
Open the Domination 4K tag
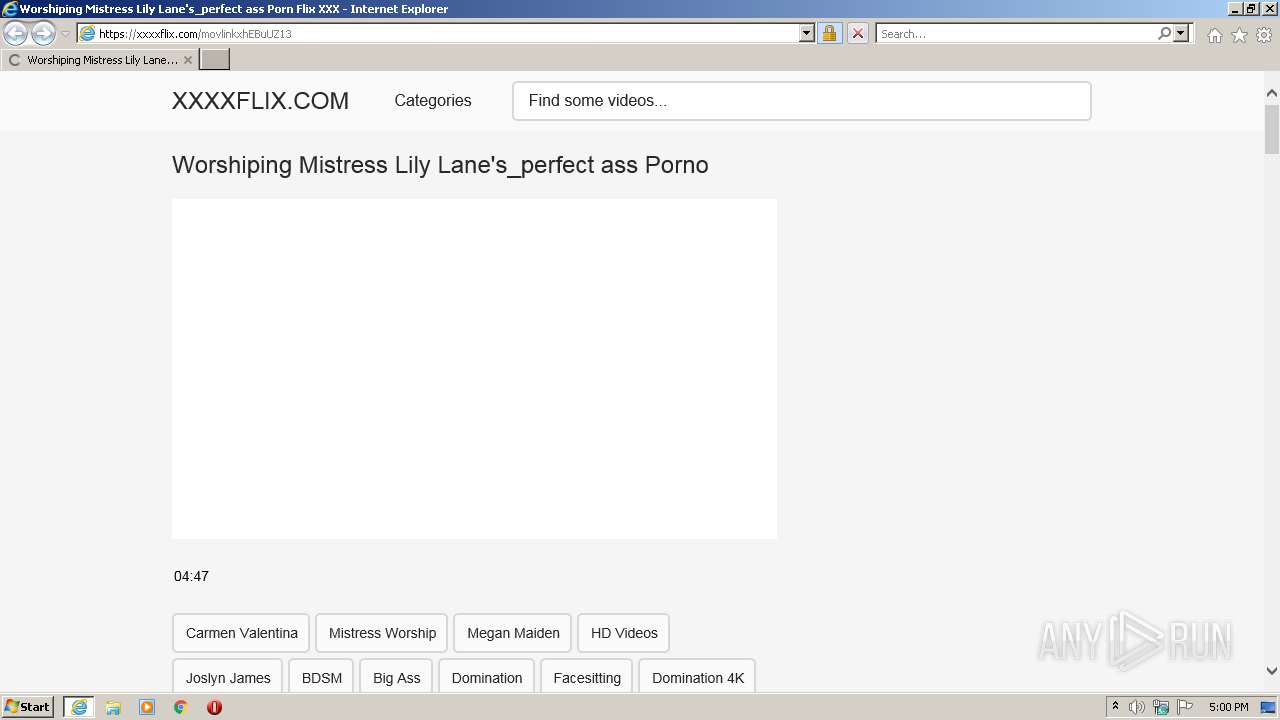(698, 678)
